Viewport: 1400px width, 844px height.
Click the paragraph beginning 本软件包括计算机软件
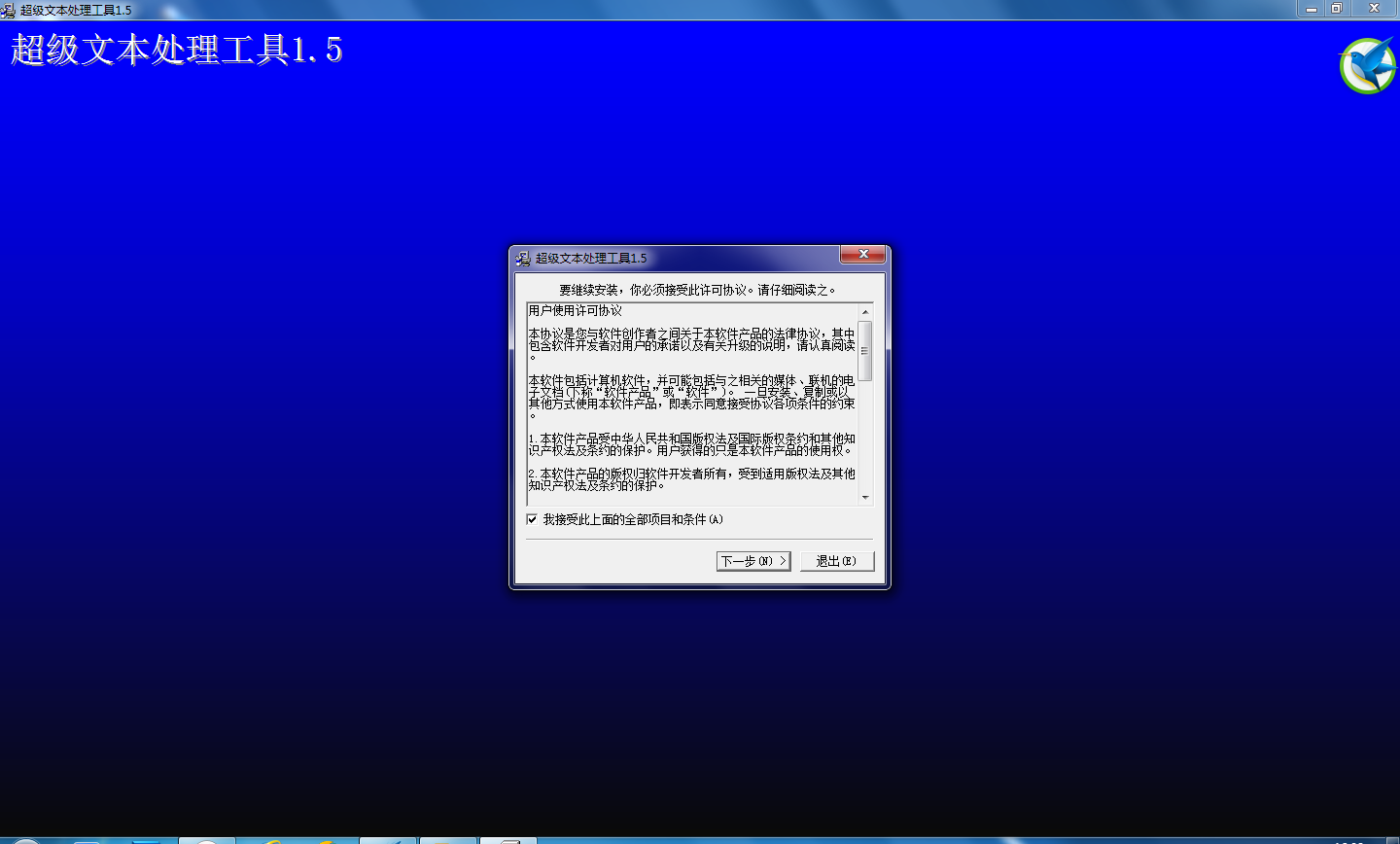(x=692, y=398)
